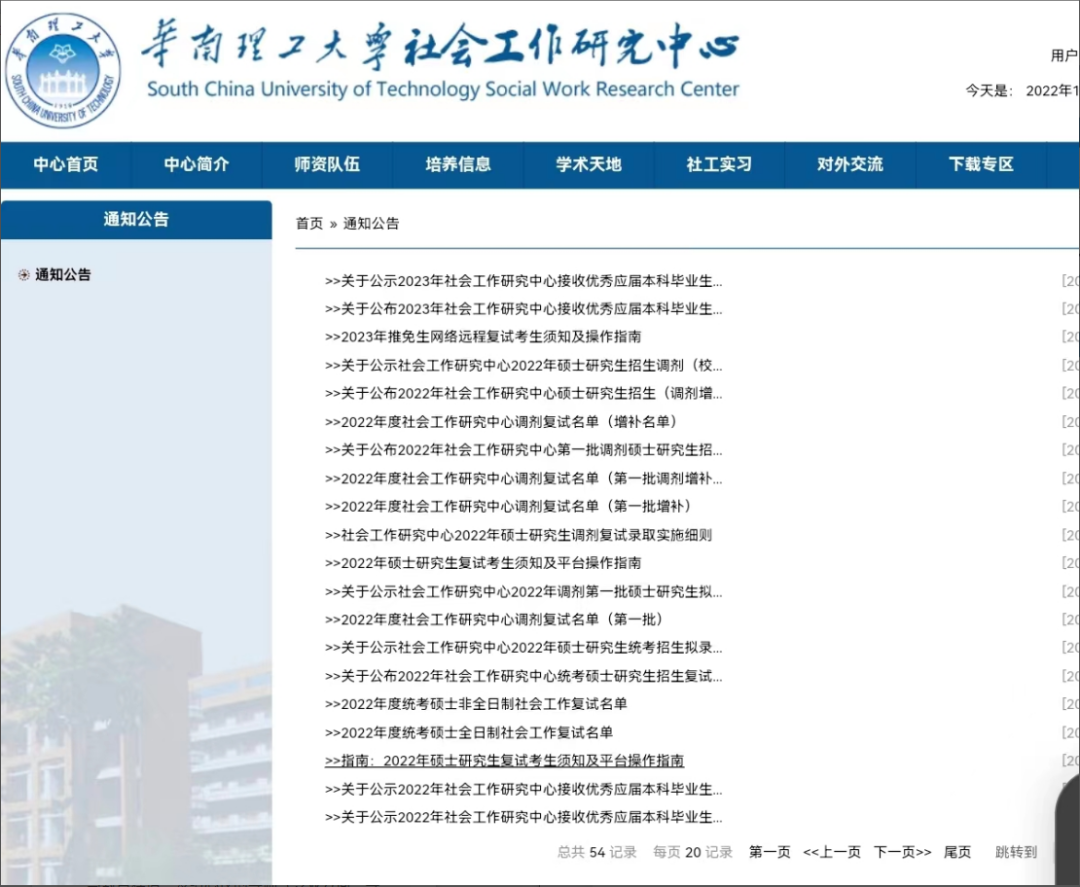Open 2022年度社会工作研究中心调剂复试名单（增补名单）

(503, 421)
